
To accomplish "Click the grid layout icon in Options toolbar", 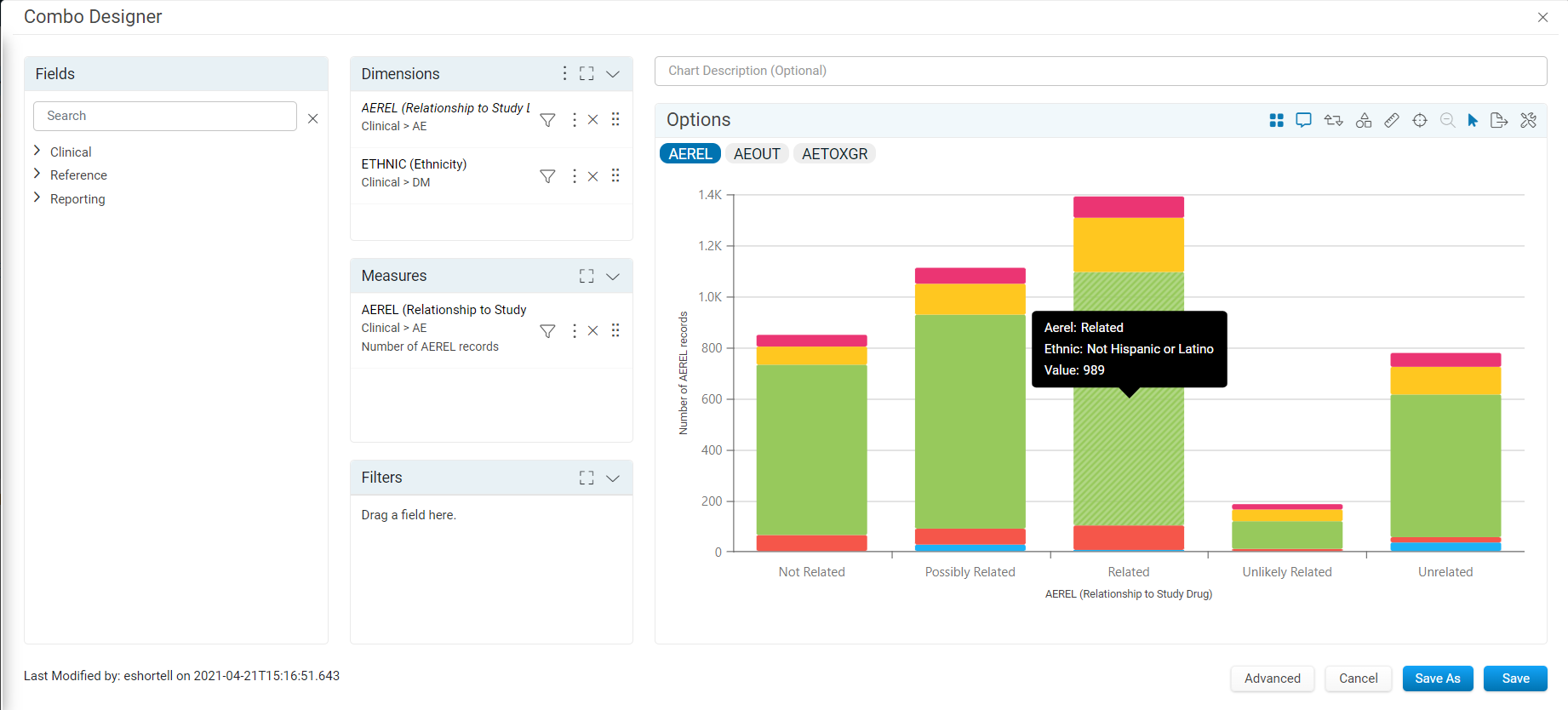I will click(1276, 120).
